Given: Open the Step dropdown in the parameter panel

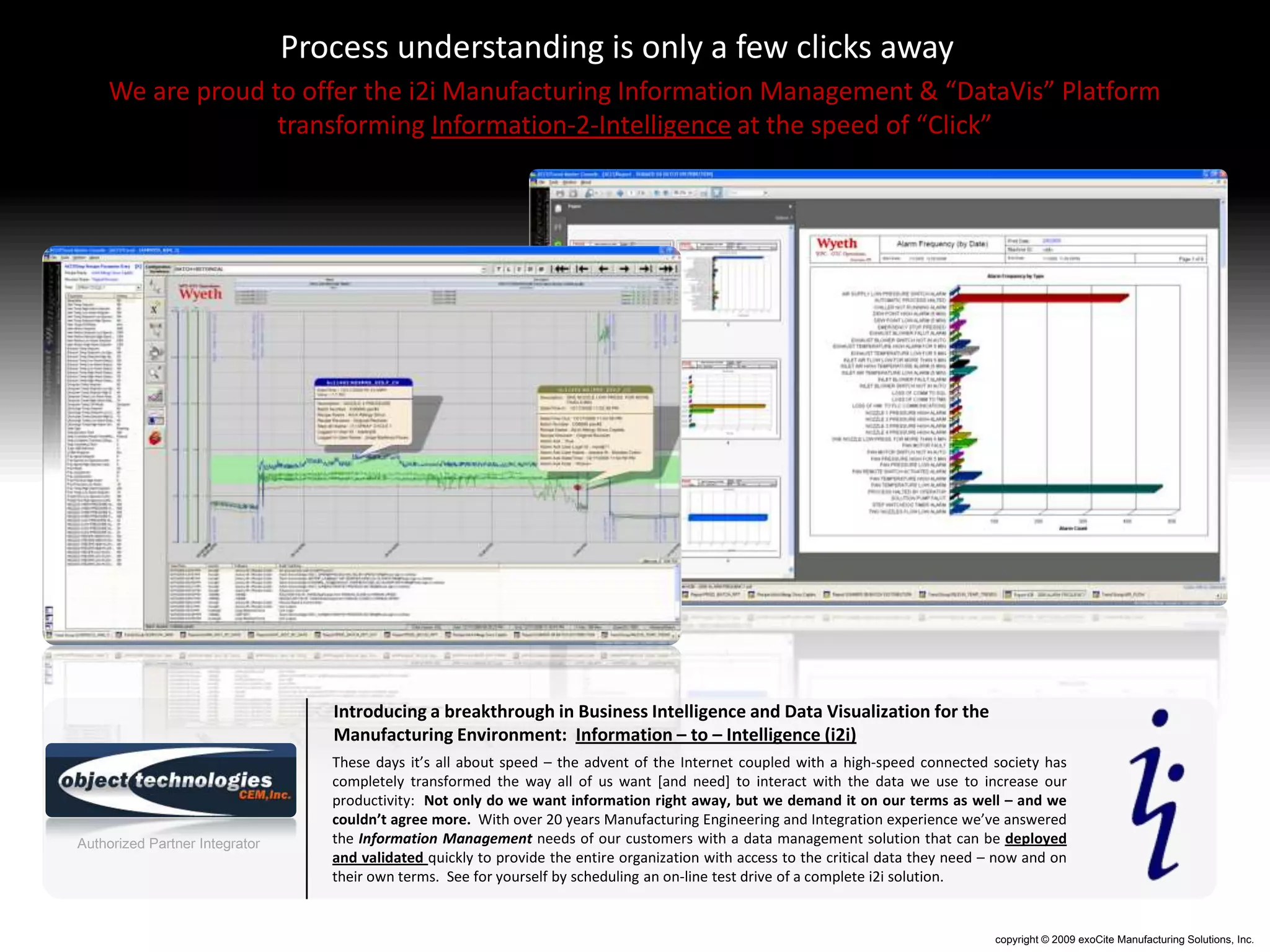Looking at the screenshot, I should pos(138,288).
